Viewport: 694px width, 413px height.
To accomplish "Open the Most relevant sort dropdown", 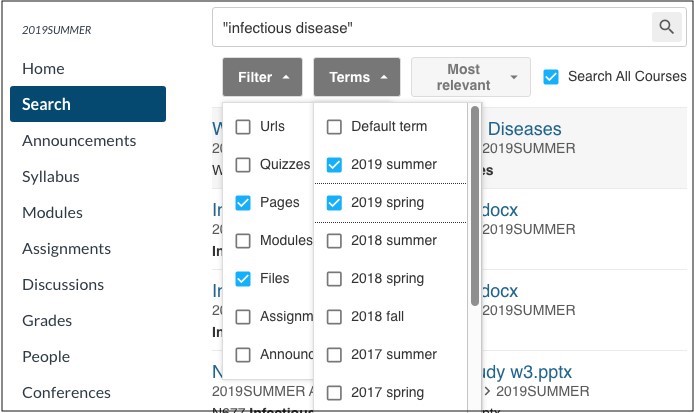I will point(471,77).
